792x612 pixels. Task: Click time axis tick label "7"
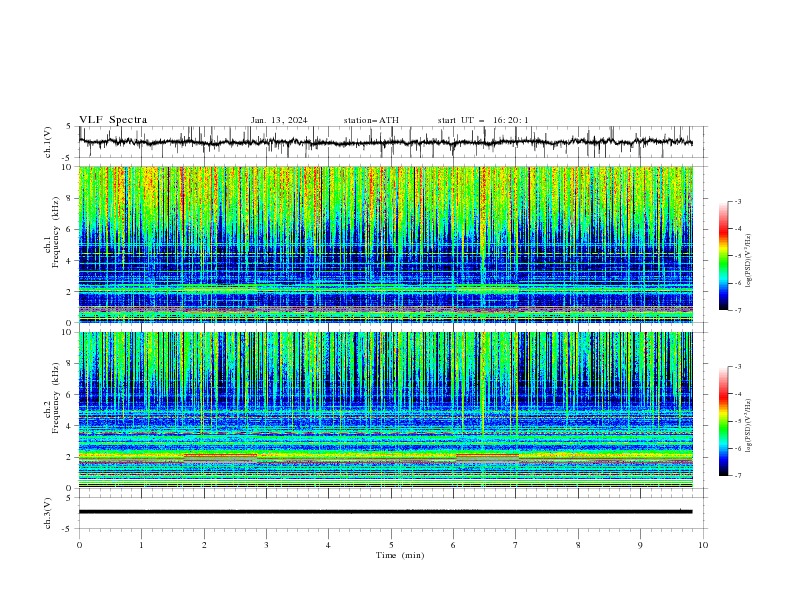point(516,545)
